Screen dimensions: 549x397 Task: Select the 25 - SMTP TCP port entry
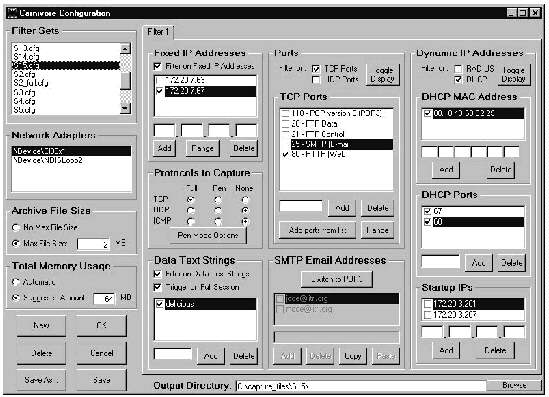[341, 144]
